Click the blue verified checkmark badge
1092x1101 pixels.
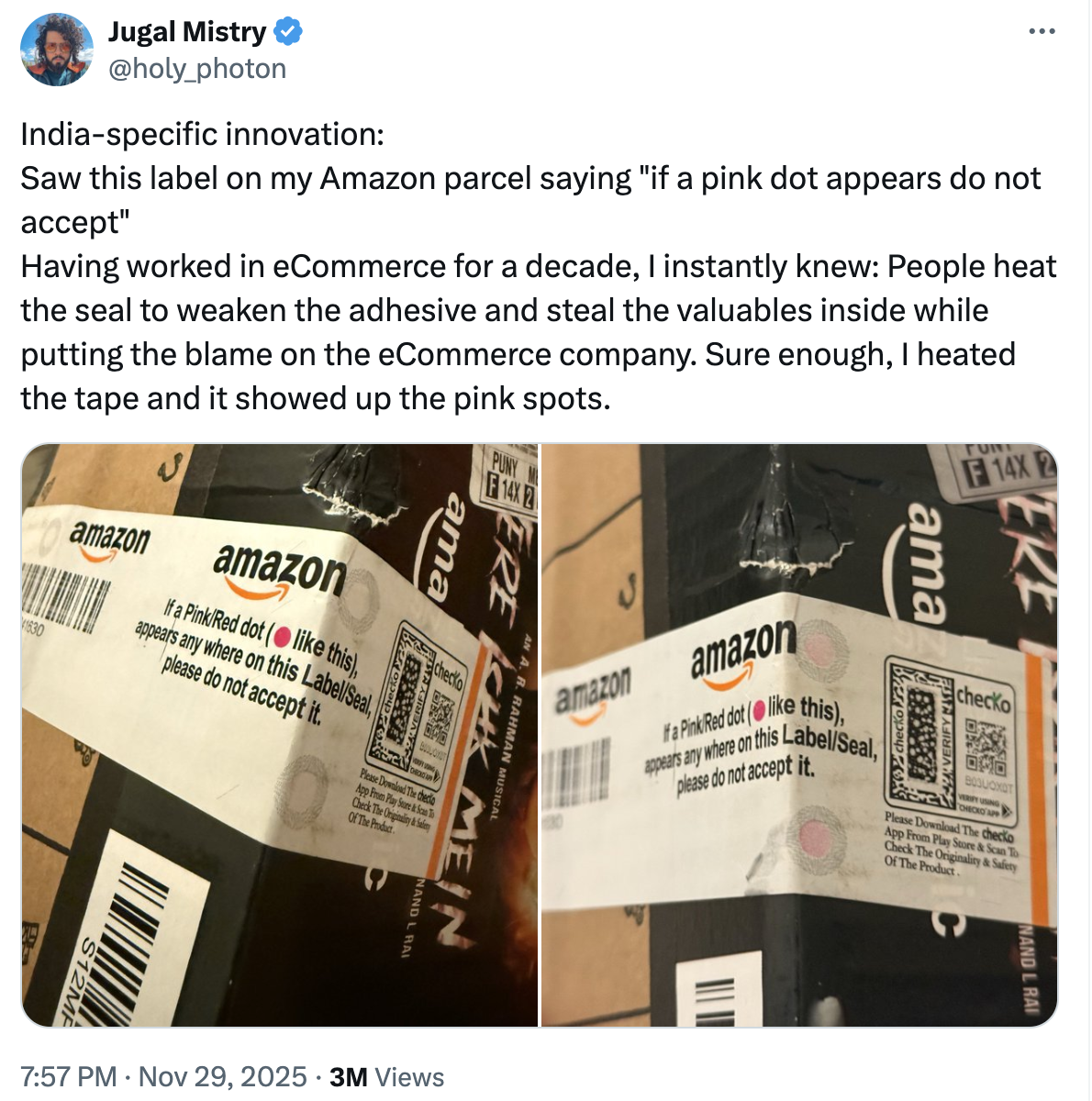pos(288,32)
